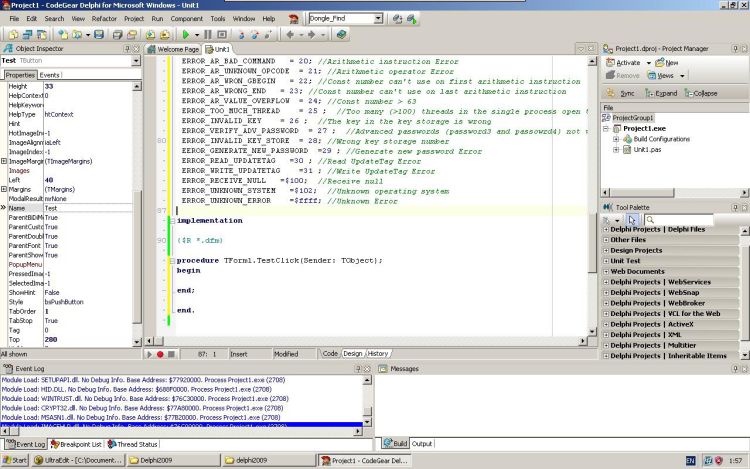
Task: Click the save desktop icon after Dongle_Find
Action: point(397,19)
